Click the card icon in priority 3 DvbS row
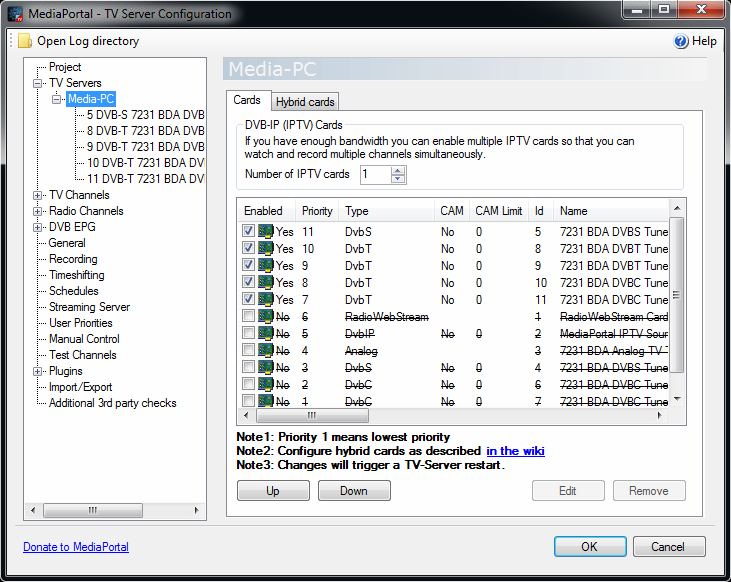731x582 pixels. (266, 367)
